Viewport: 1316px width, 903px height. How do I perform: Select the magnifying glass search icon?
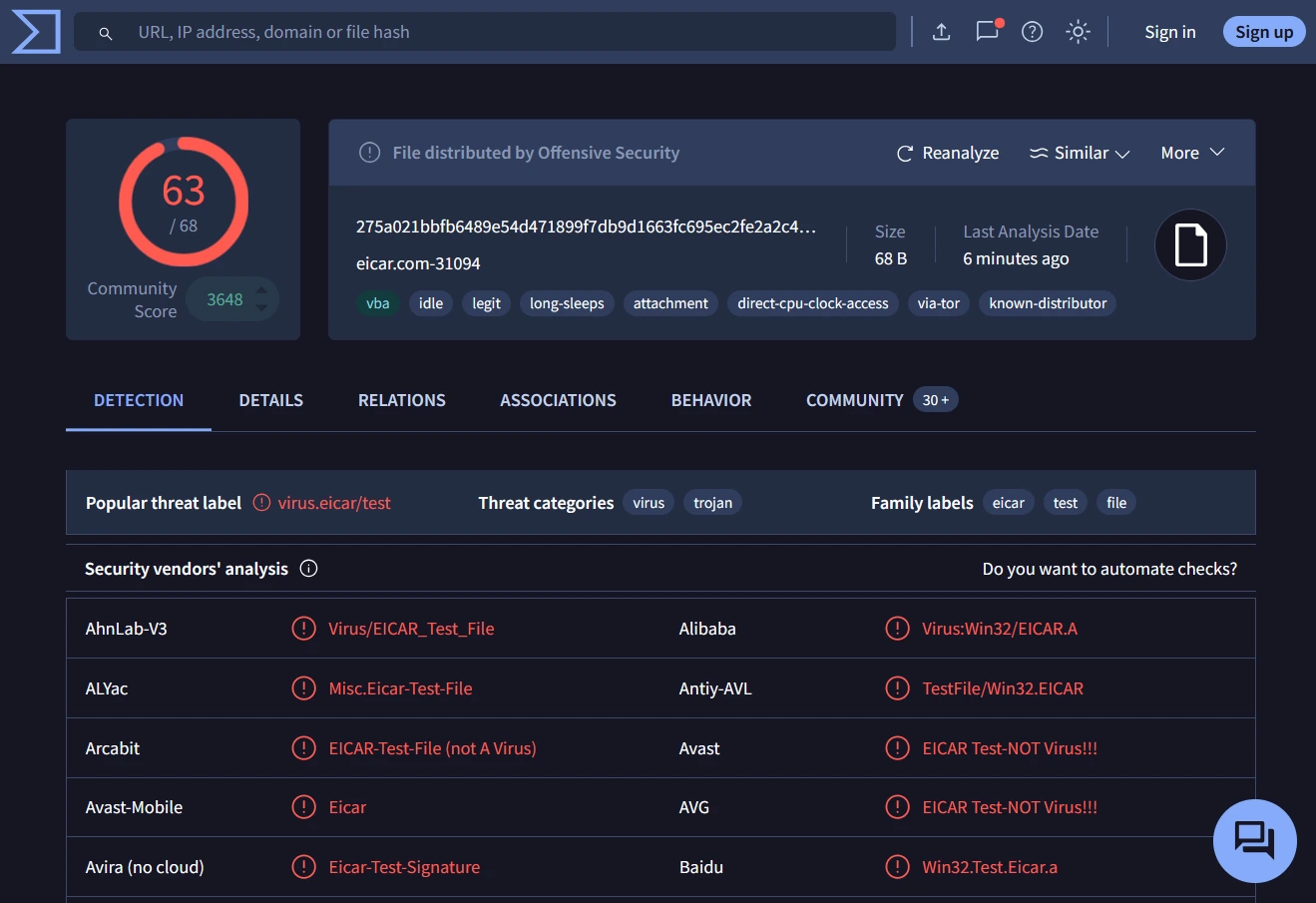(x=105, y=32)
